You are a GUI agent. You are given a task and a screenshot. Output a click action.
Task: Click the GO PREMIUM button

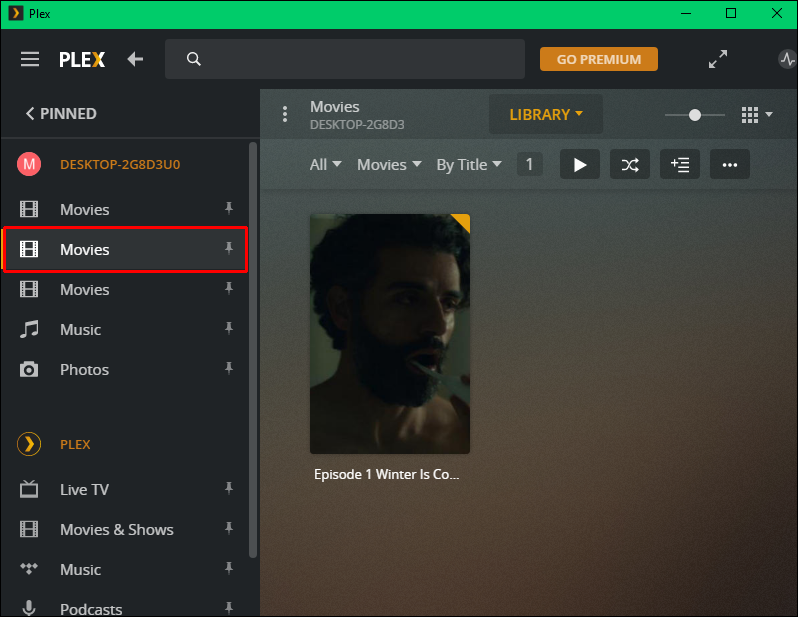598,59
